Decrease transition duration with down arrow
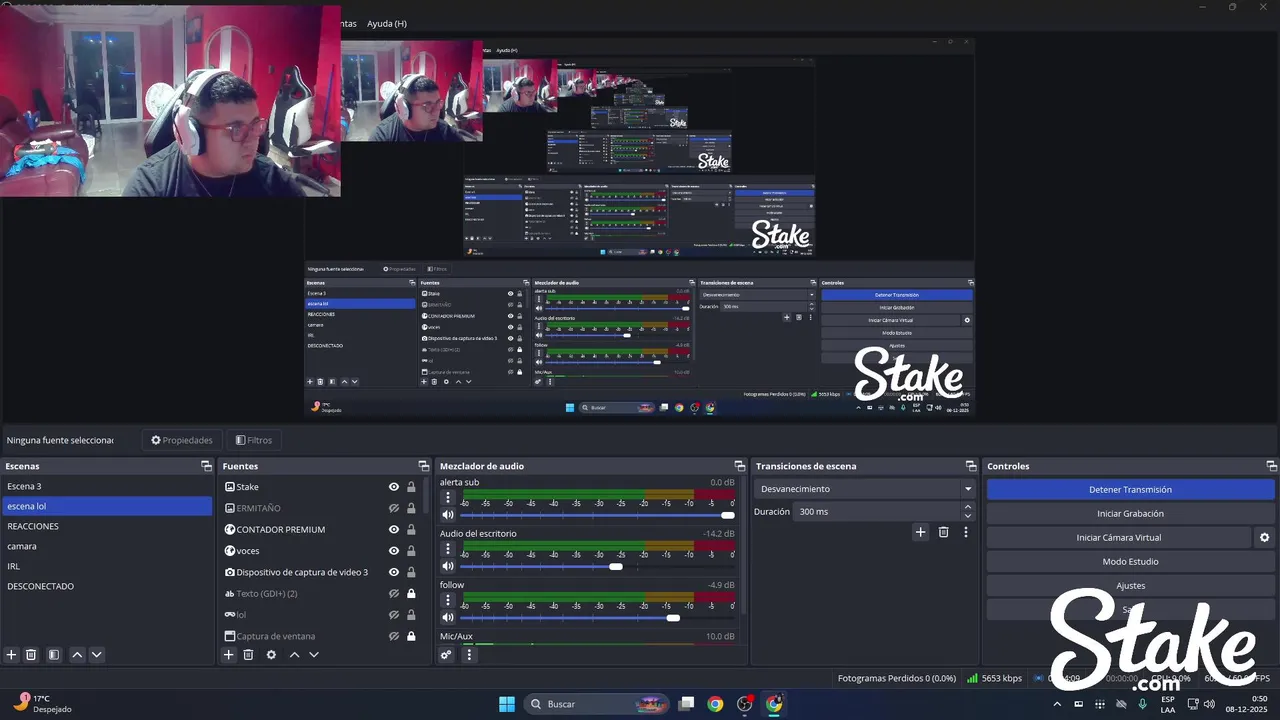The image size is (1280, 720). [x=967, y=516]
